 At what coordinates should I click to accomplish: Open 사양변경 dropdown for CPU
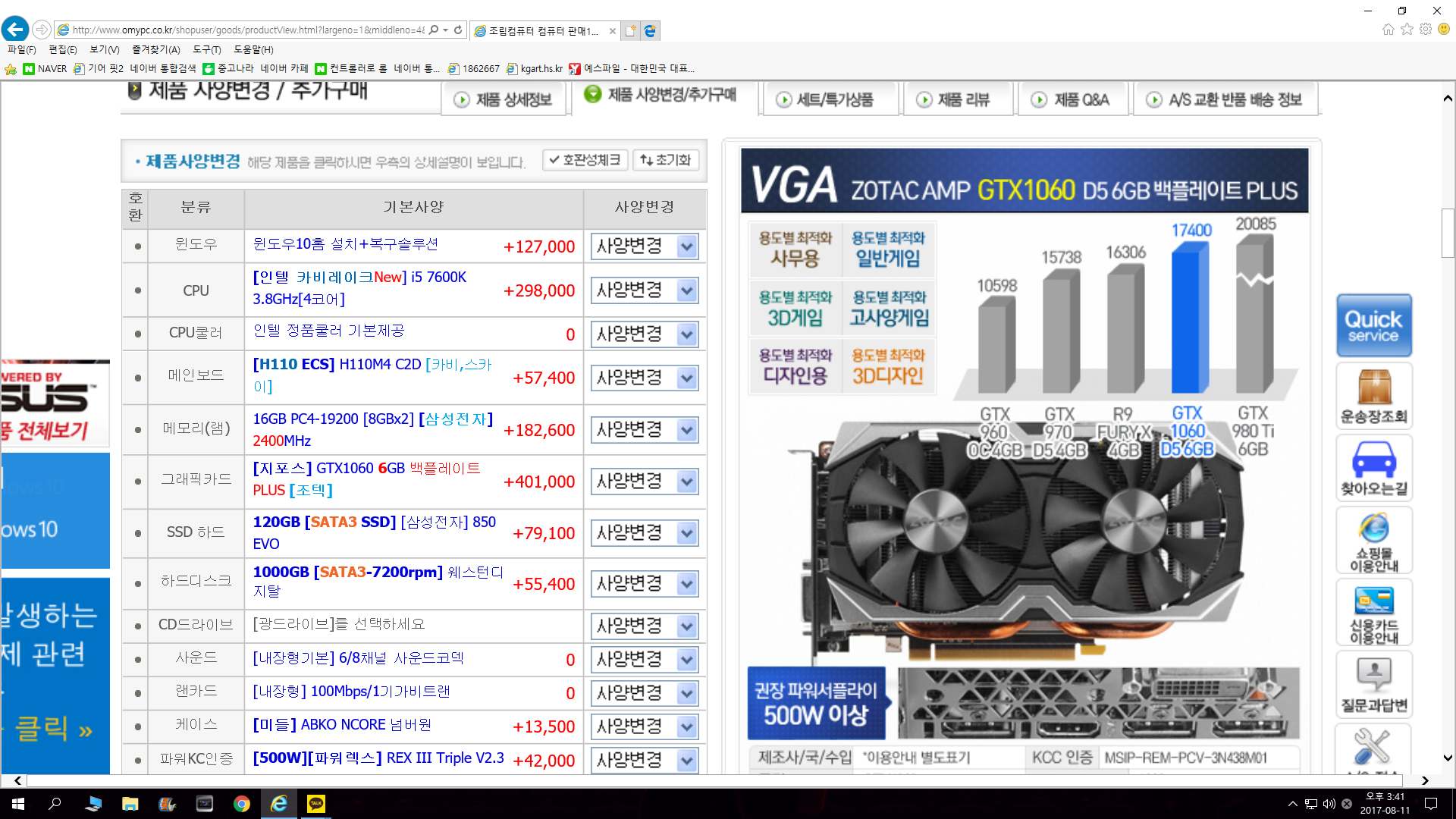click(644, 290)
